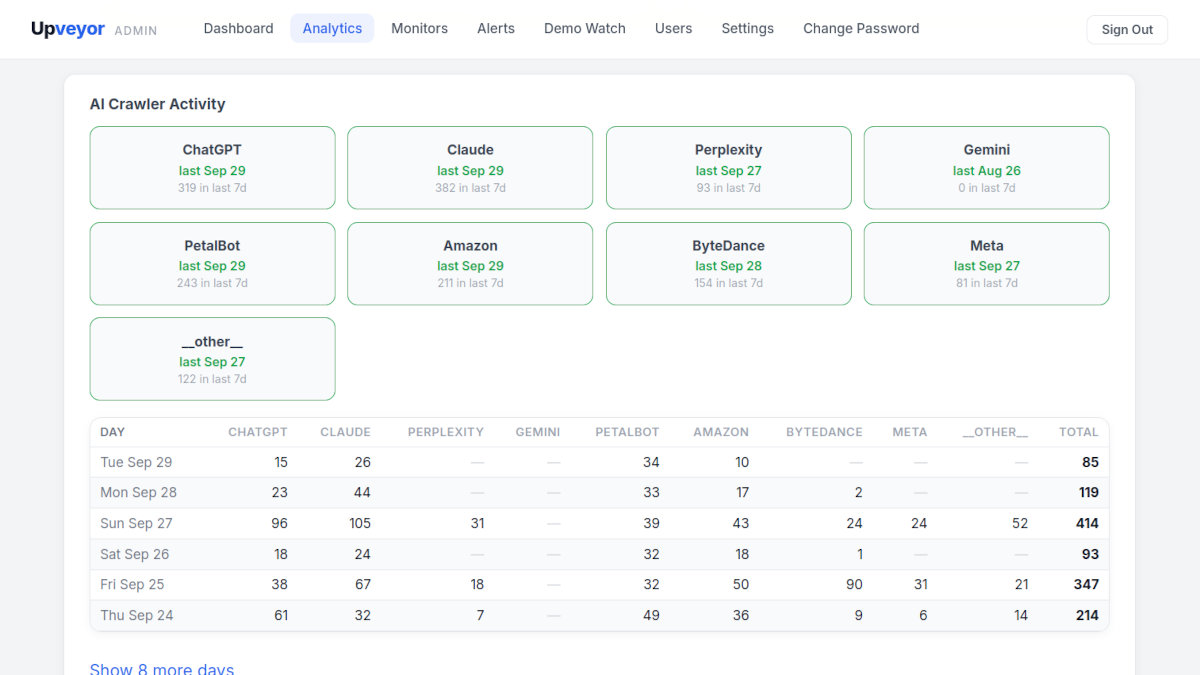
Task: Click ChatGPT value 96 on Sun Sep 27
Action: coord(279,523)
